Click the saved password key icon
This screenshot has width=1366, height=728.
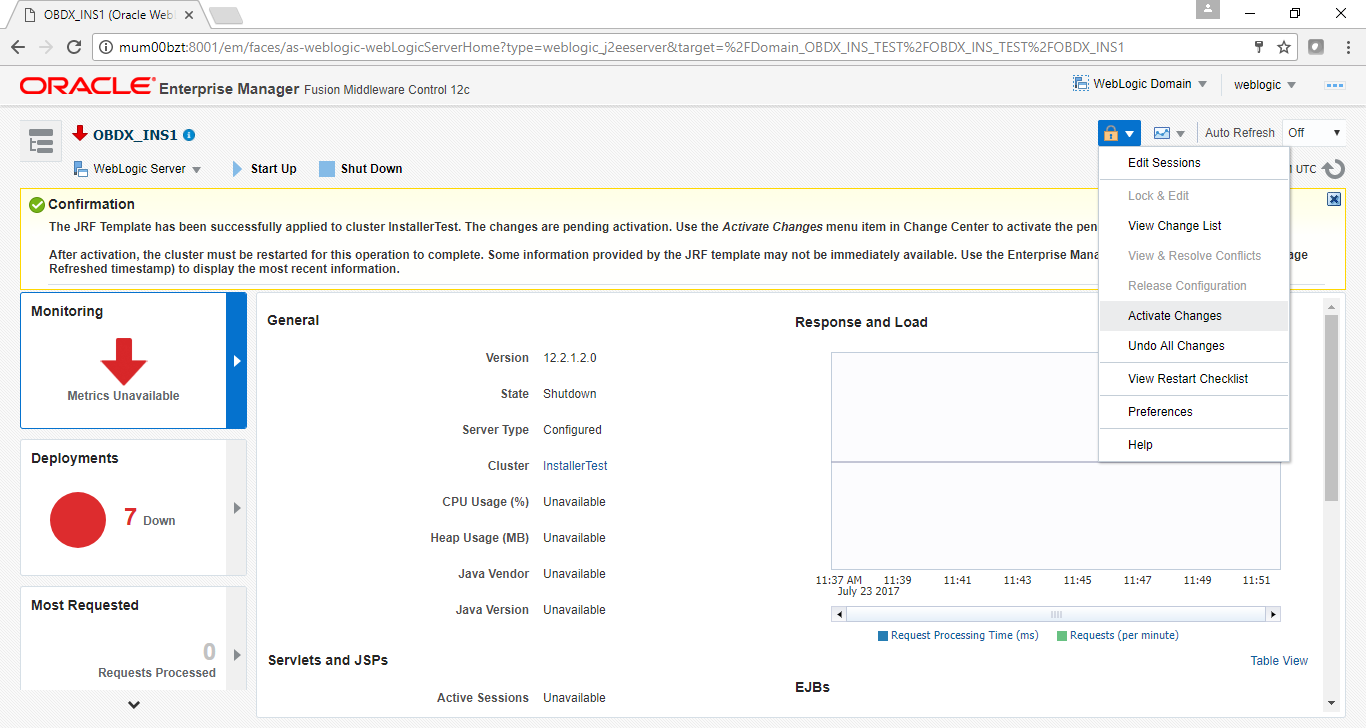pos(1259,47)
